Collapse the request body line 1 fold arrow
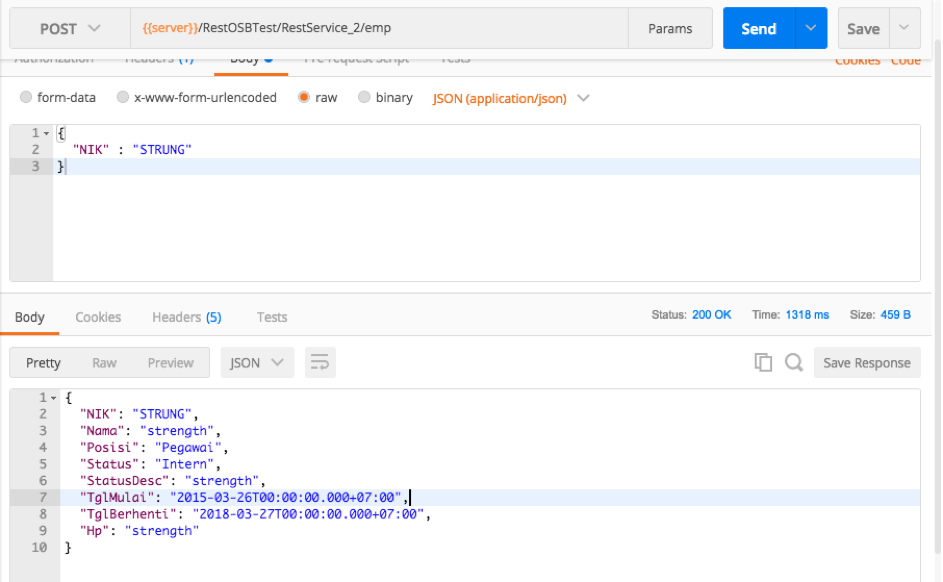Viewport: 943px width, 582px height. click(46, 133)
